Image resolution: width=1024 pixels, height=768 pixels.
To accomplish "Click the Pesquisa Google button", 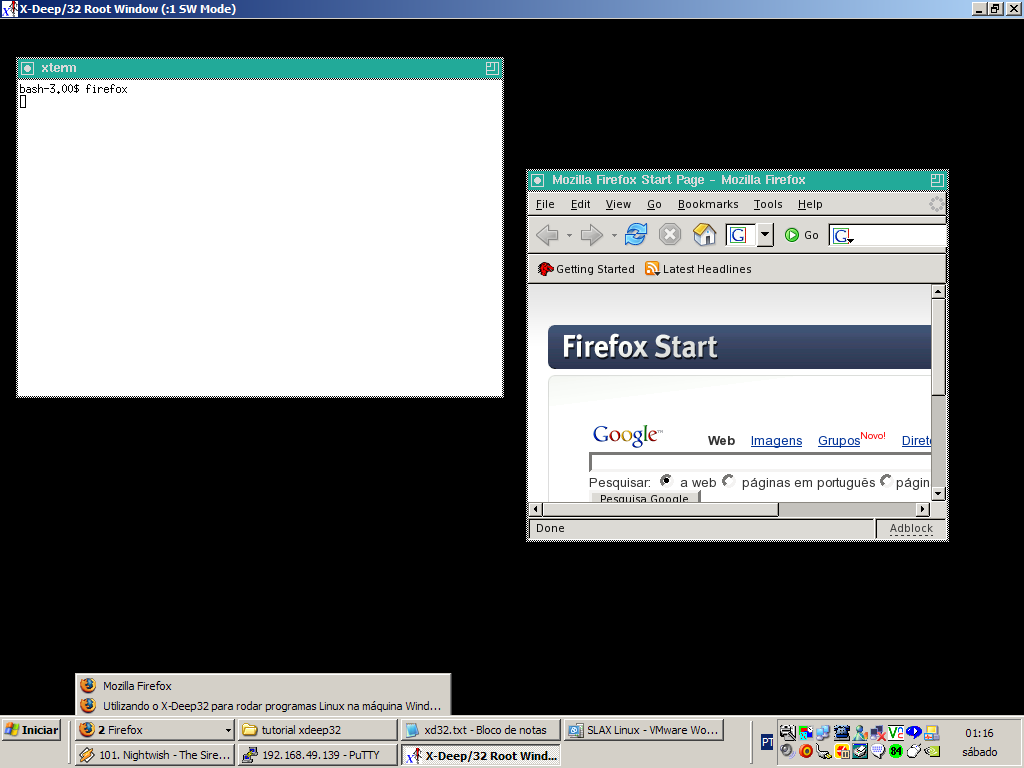I will [644, 497].
